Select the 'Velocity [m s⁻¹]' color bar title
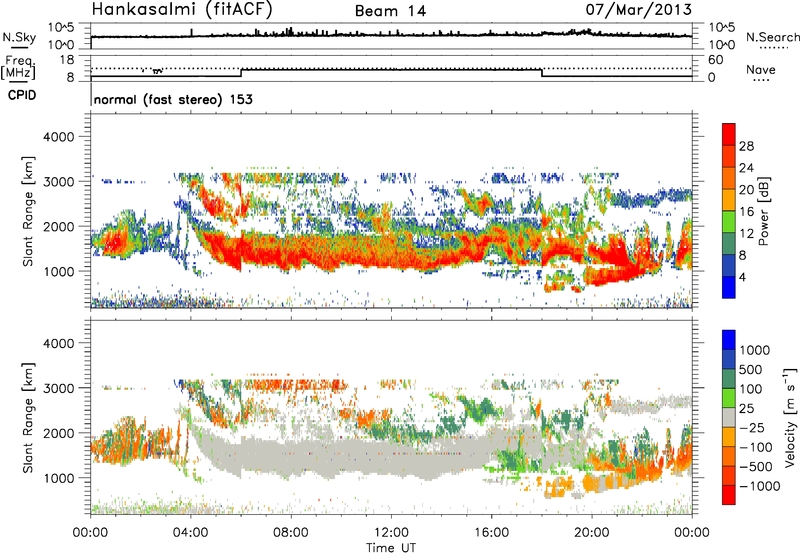This screenshot has width=800, height=554. [x=790, y=417]
